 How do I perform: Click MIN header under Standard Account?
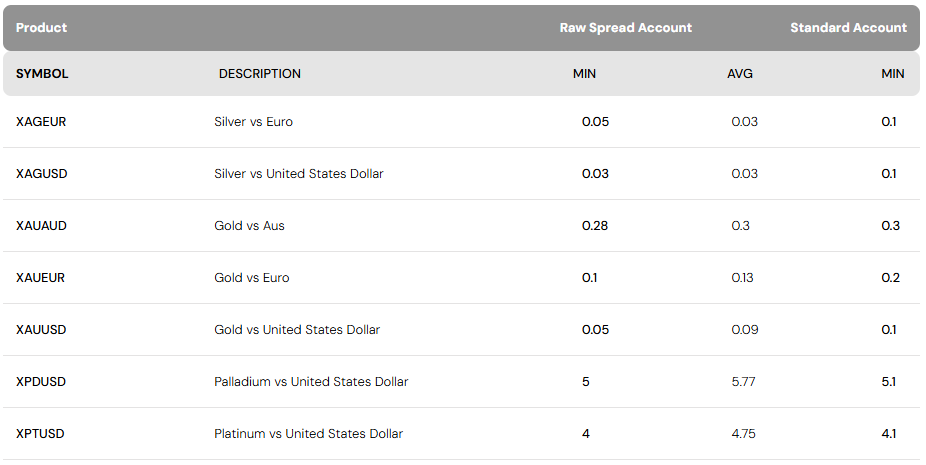tap(892, 74)
